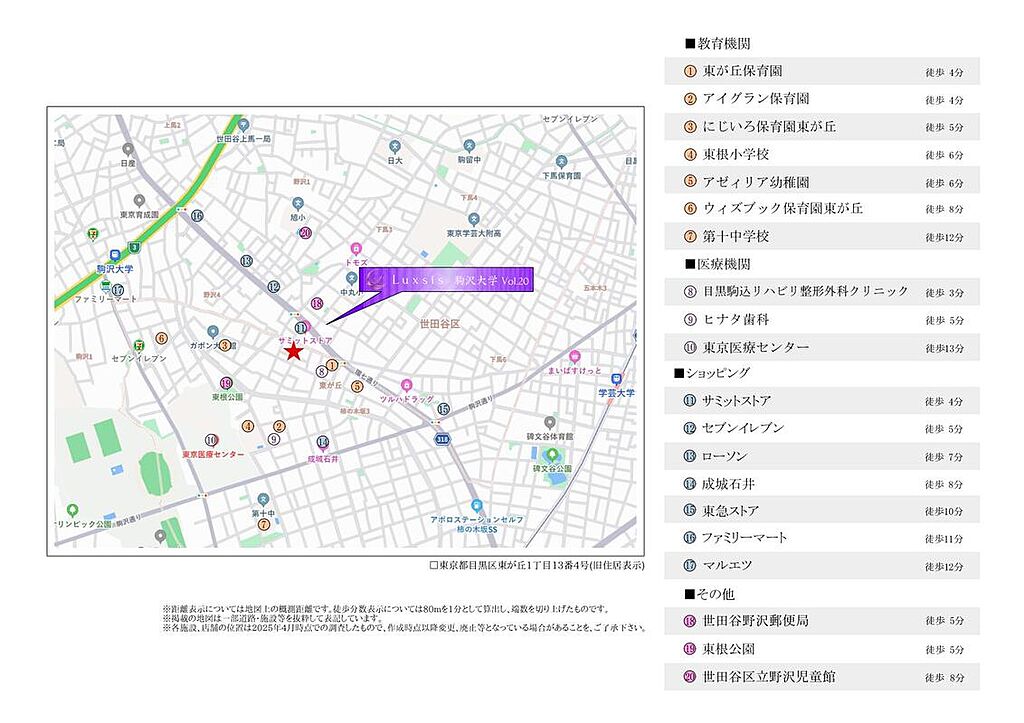1024x723 pixels.
Task: Select map marker number 16 near the highway
Action: click(197, 216)
